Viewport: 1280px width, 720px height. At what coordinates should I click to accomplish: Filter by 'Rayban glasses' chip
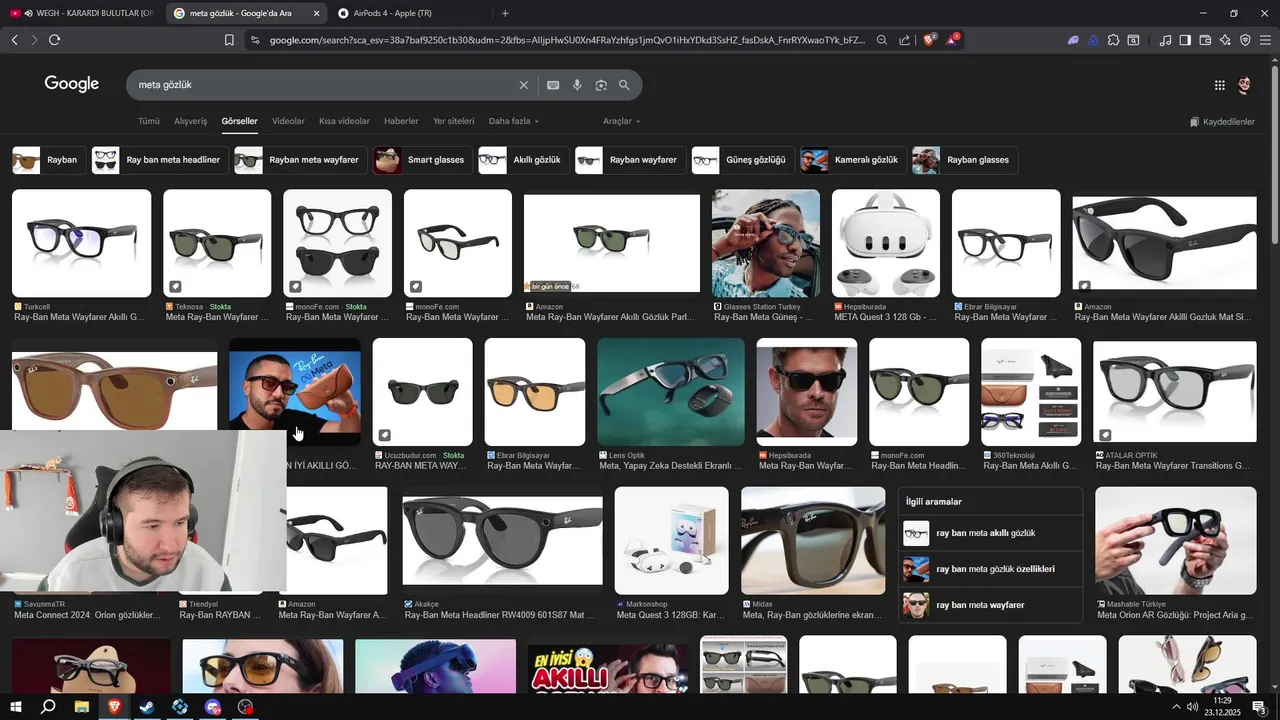[x=964, y=160]
